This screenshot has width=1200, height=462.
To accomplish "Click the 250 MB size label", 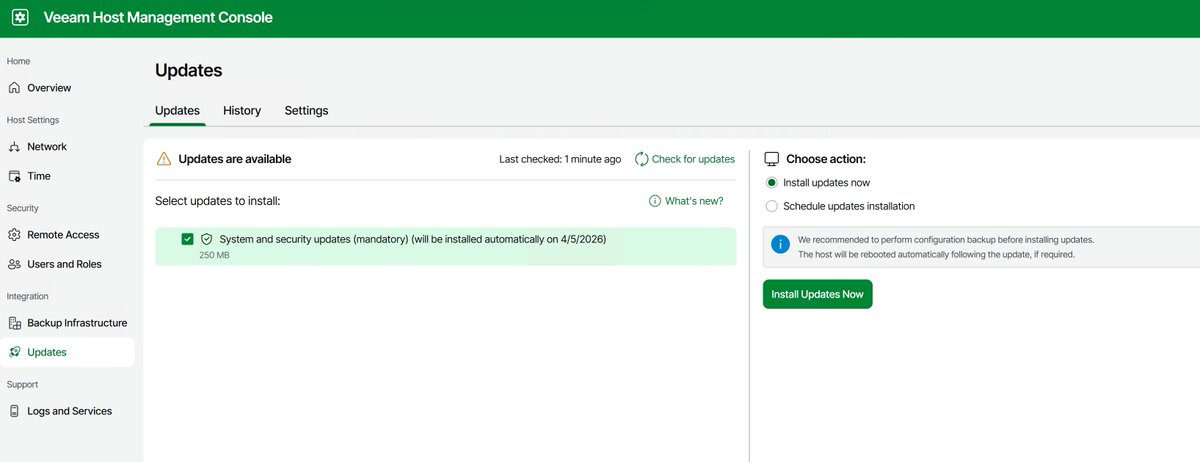I will point(214,255).
